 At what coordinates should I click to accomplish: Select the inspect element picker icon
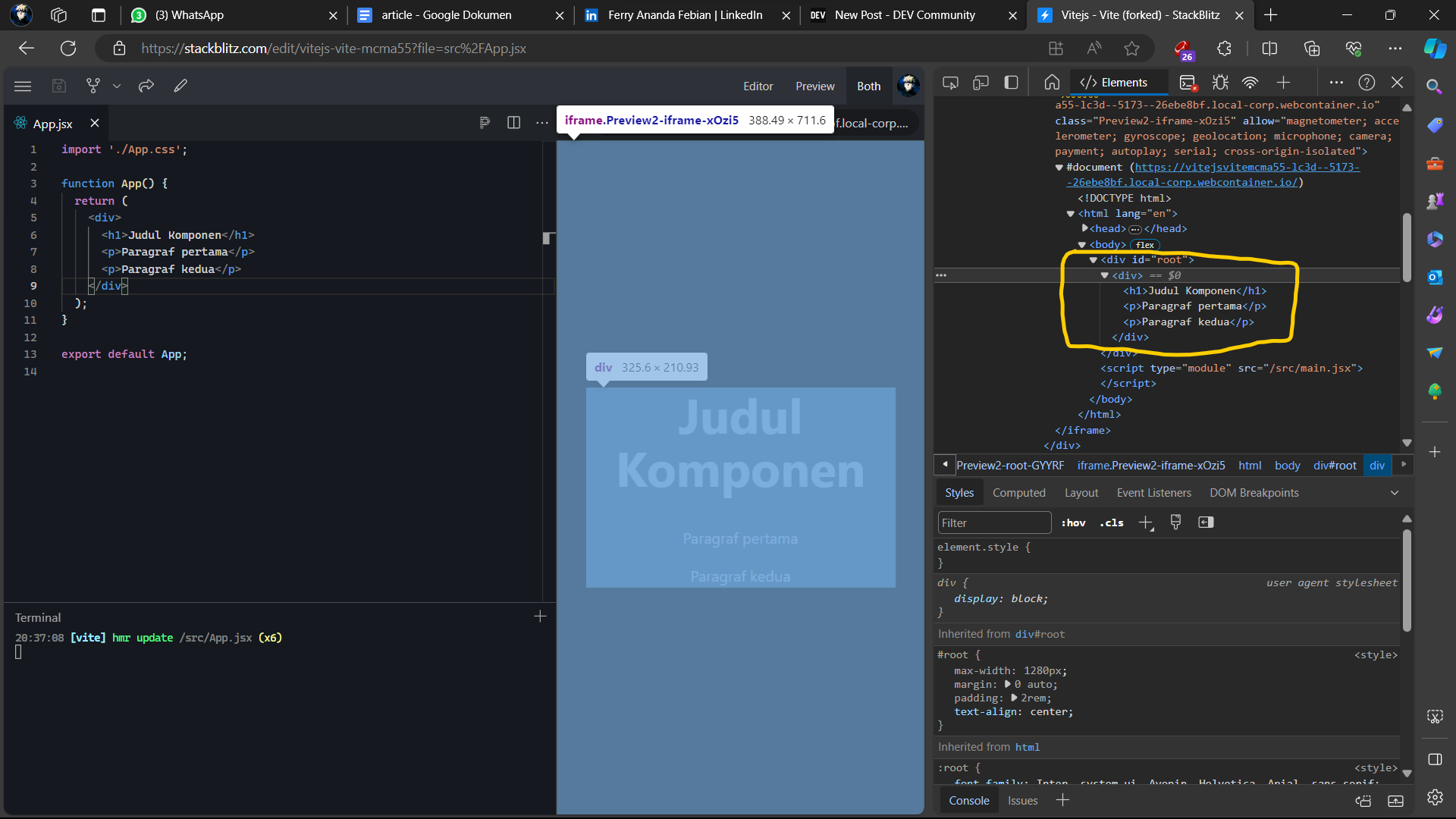(x=950, y=83)
